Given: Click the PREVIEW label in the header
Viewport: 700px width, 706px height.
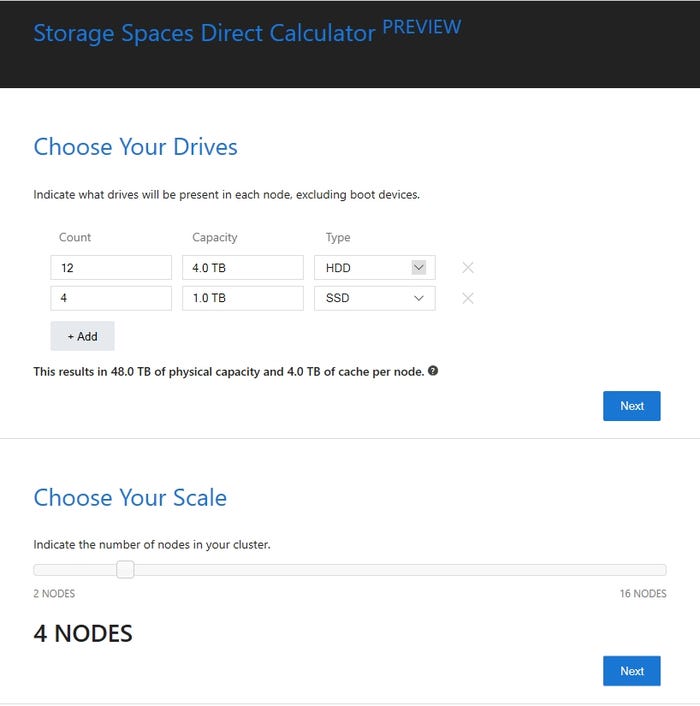Looking at the screenshot, I should [421, 27].
